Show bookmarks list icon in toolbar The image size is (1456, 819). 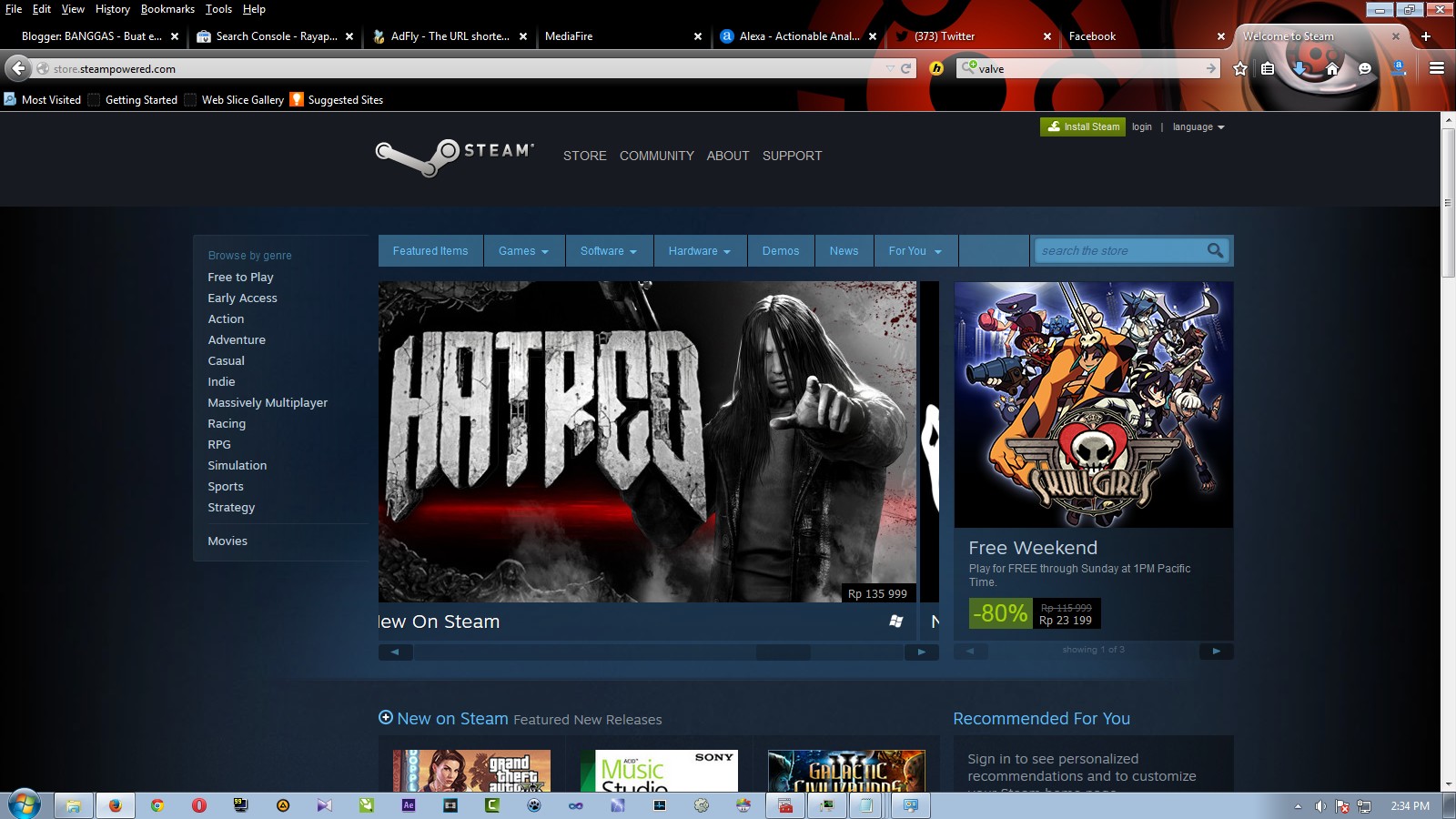pyautogui.click(x=1268, y=68)
